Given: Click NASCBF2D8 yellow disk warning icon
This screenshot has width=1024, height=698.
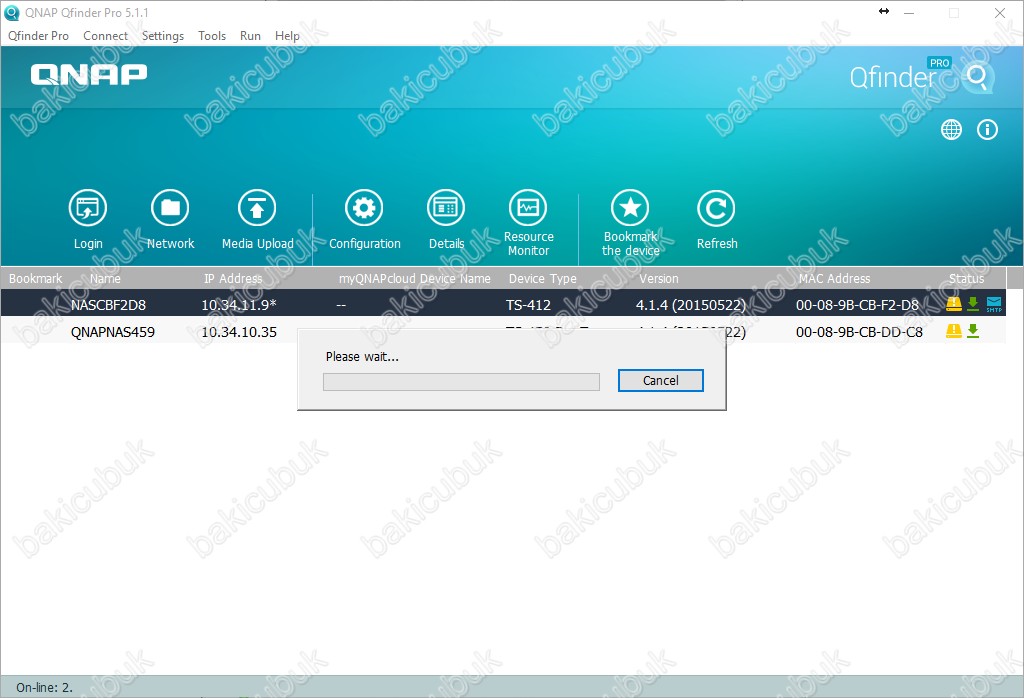Looking at the screenshot, I should [953, 304].
